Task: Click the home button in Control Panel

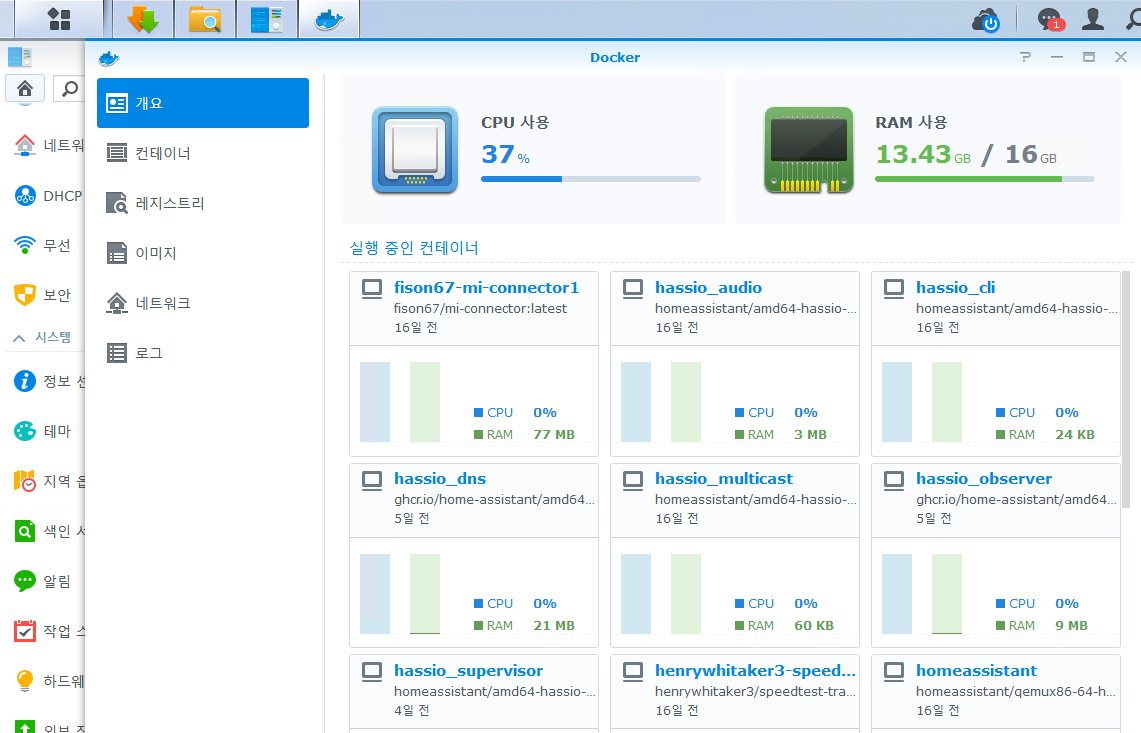Action: (x=25, y=89)
